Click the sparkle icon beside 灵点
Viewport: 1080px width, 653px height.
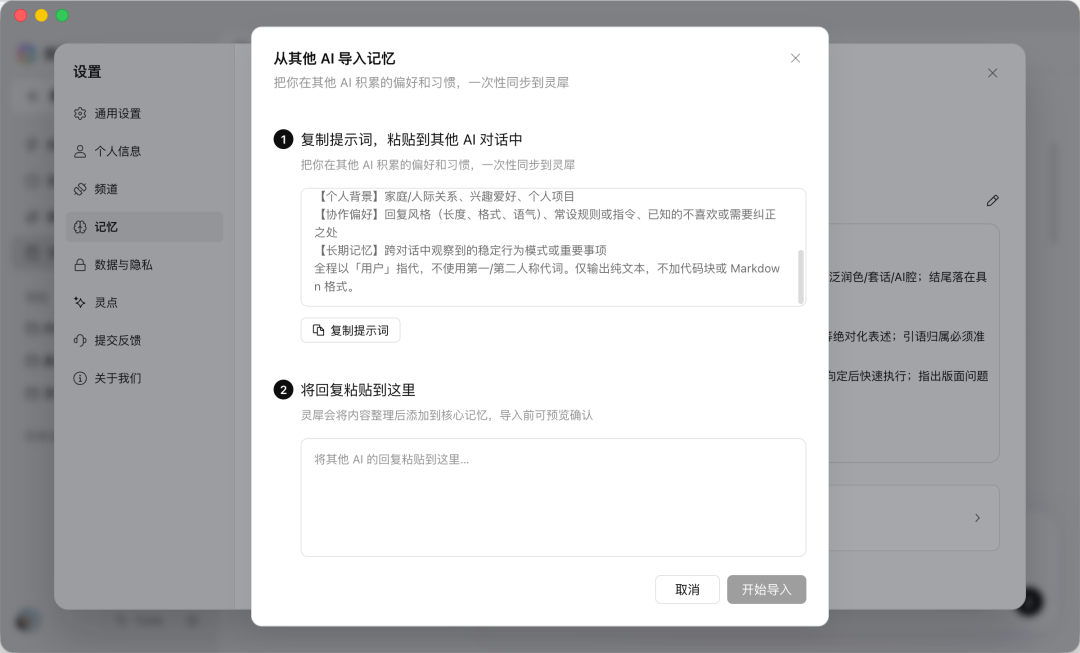80,302
